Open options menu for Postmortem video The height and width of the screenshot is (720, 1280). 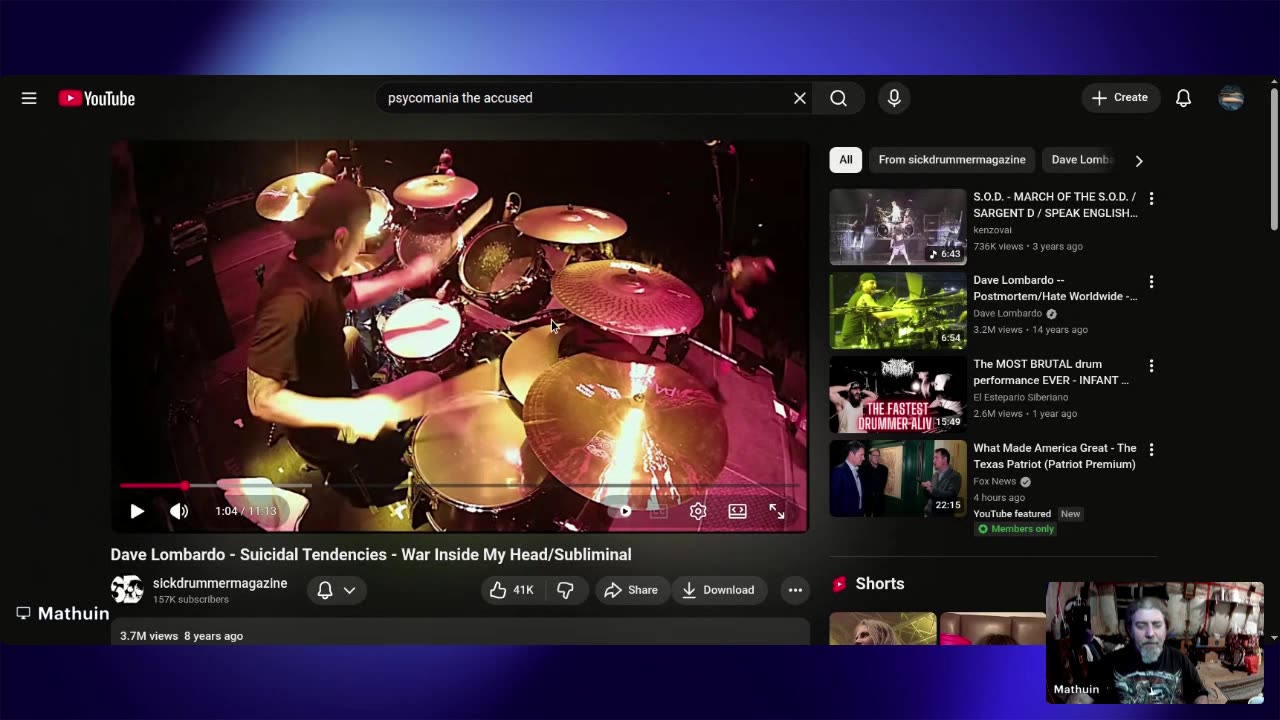pyautogui.click(x=1151, y=283)
